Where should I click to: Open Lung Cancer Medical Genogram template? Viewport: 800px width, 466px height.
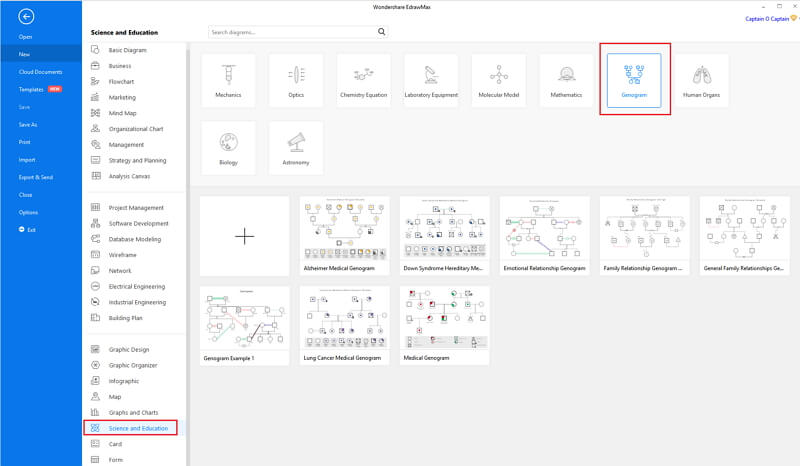pyautogui.click(x=344, y=326)
